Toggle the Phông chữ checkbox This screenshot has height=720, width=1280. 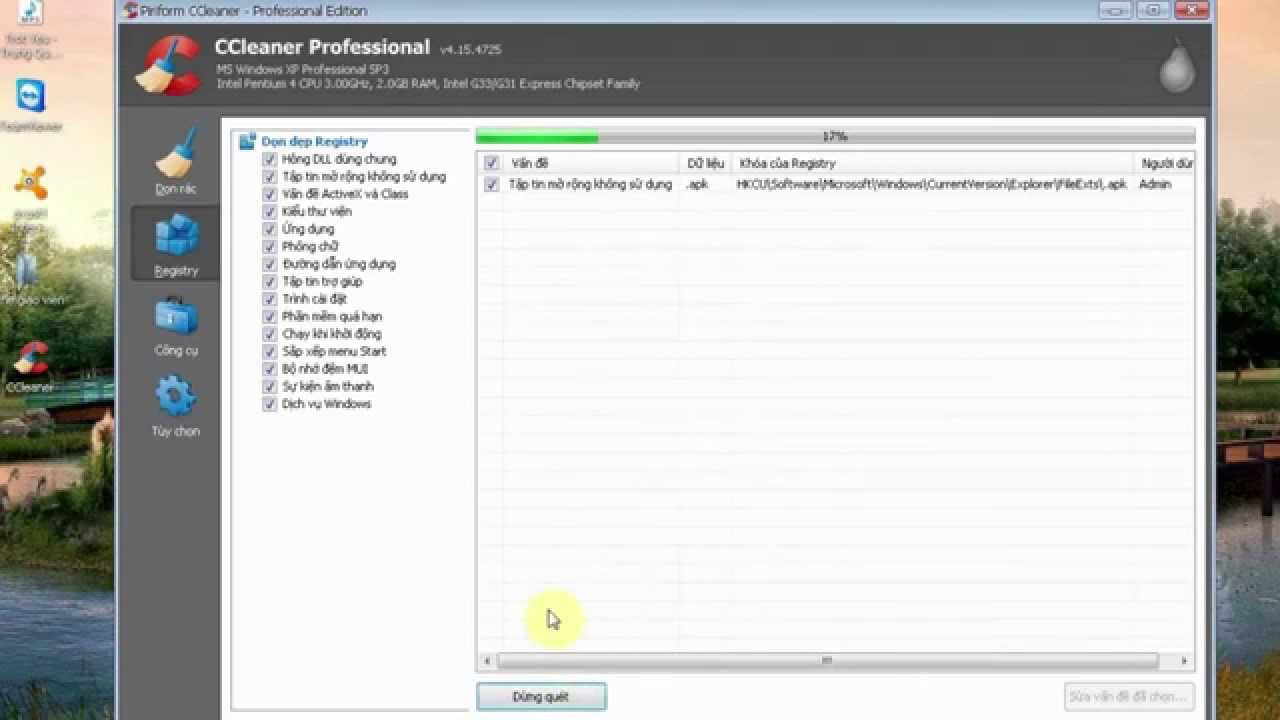[x=269, y=247]
